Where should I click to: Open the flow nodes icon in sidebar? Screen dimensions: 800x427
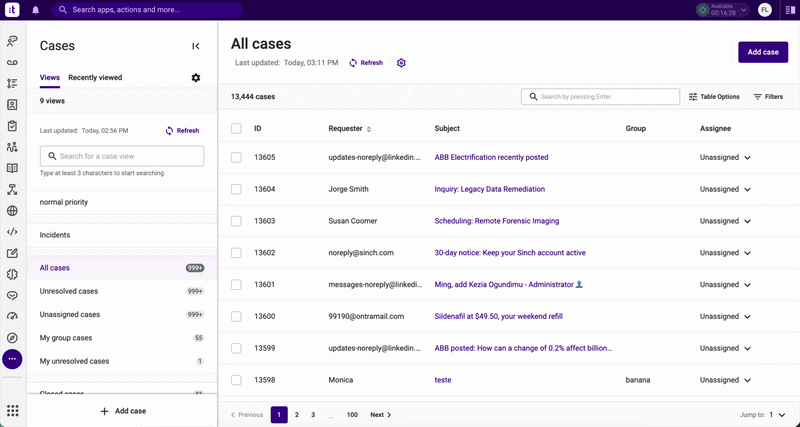tap(12, 189)
